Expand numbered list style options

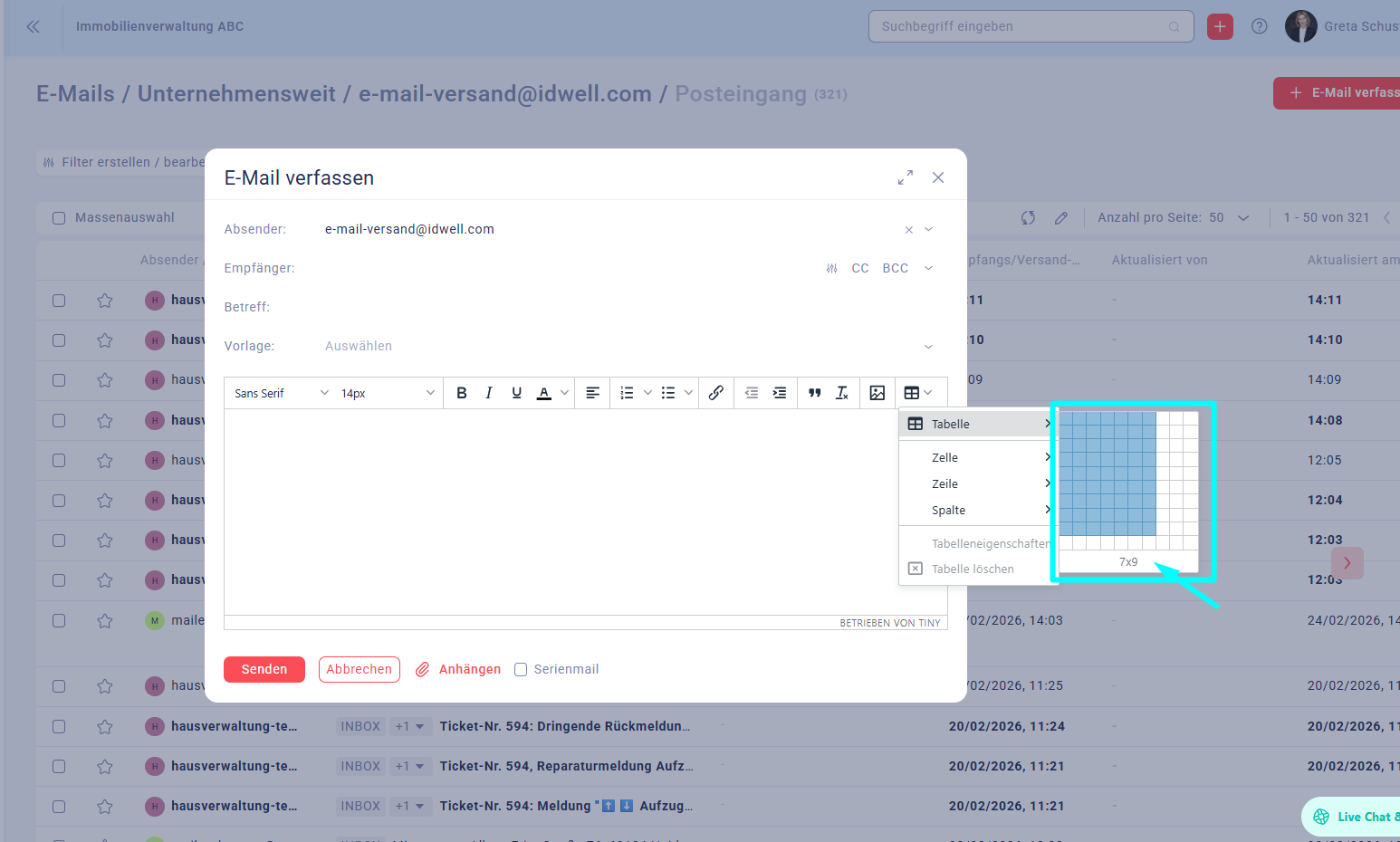click(x=647, y=393)
